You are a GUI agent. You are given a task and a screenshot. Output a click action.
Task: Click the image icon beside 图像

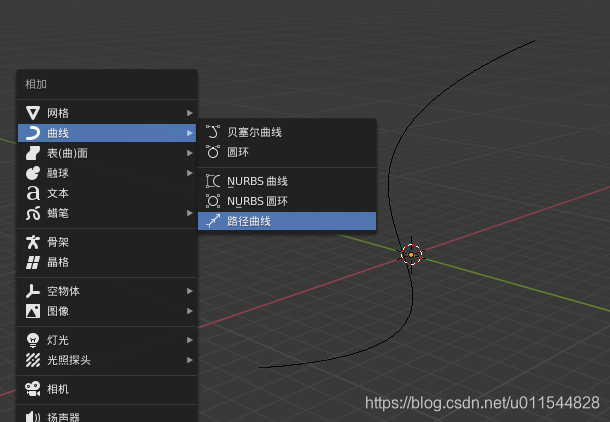33,311
